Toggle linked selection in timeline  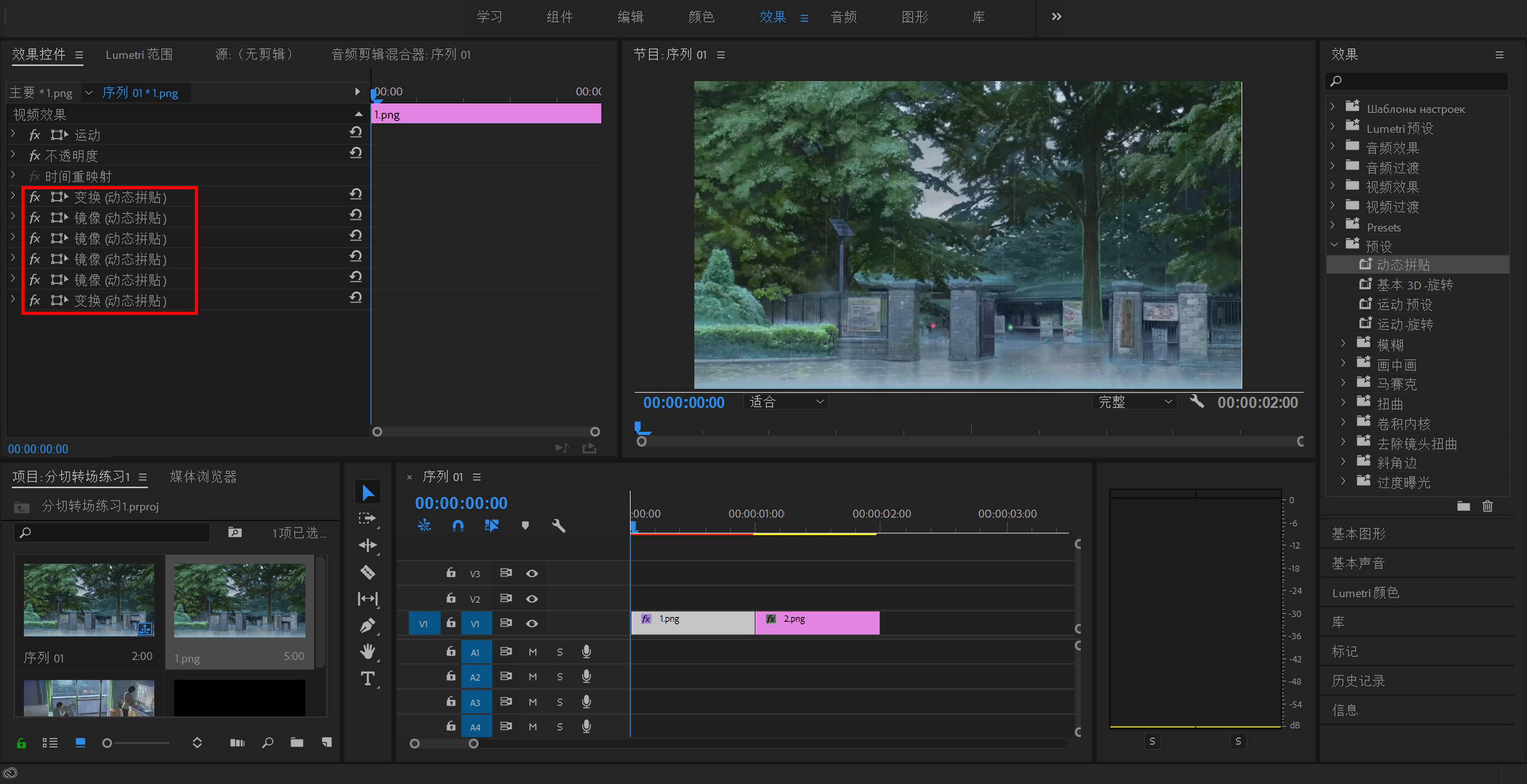point(492,525)
